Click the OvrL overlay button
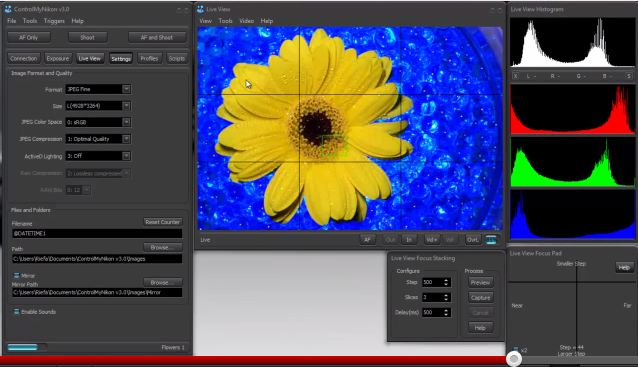638x367 pixels. coord(472,240)
